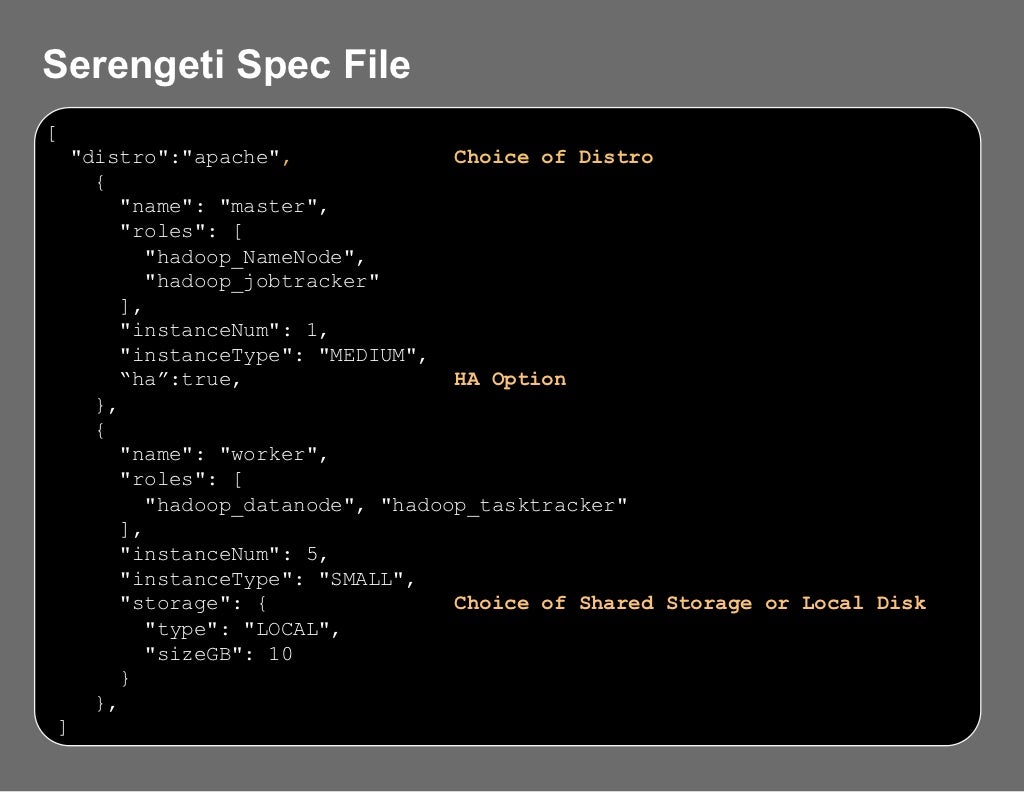This screenshot has height=792, width=1024.
Task: Click the "storage": { line
Action: click(193, 604)
